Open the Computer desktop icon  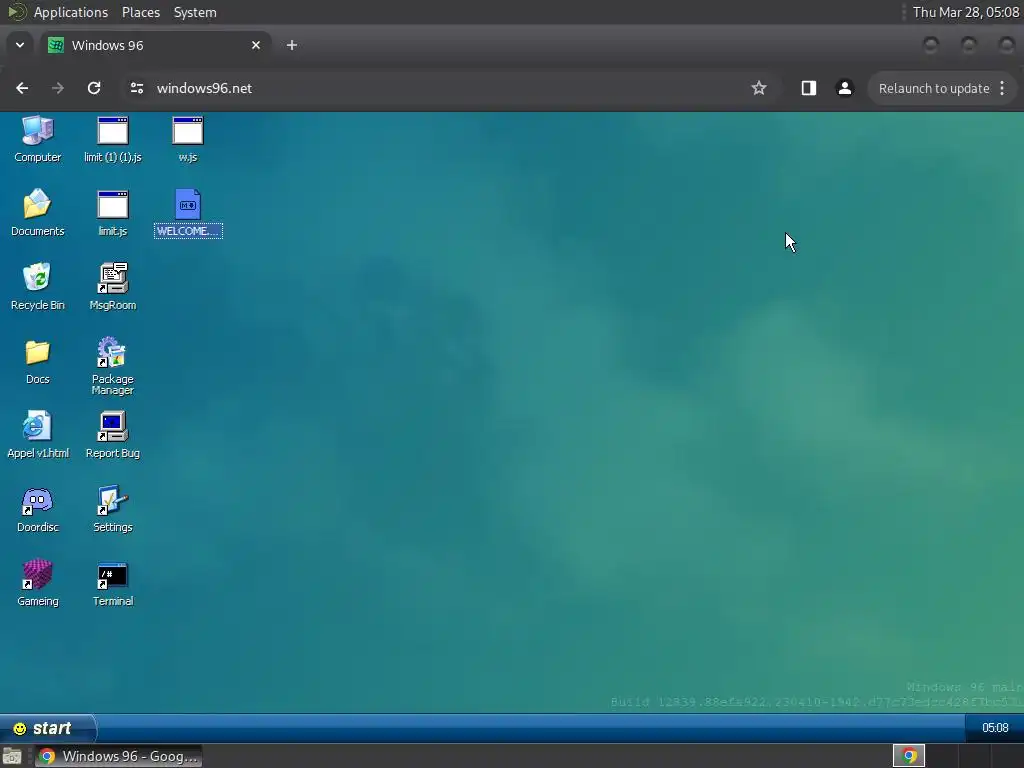point(38,139)
